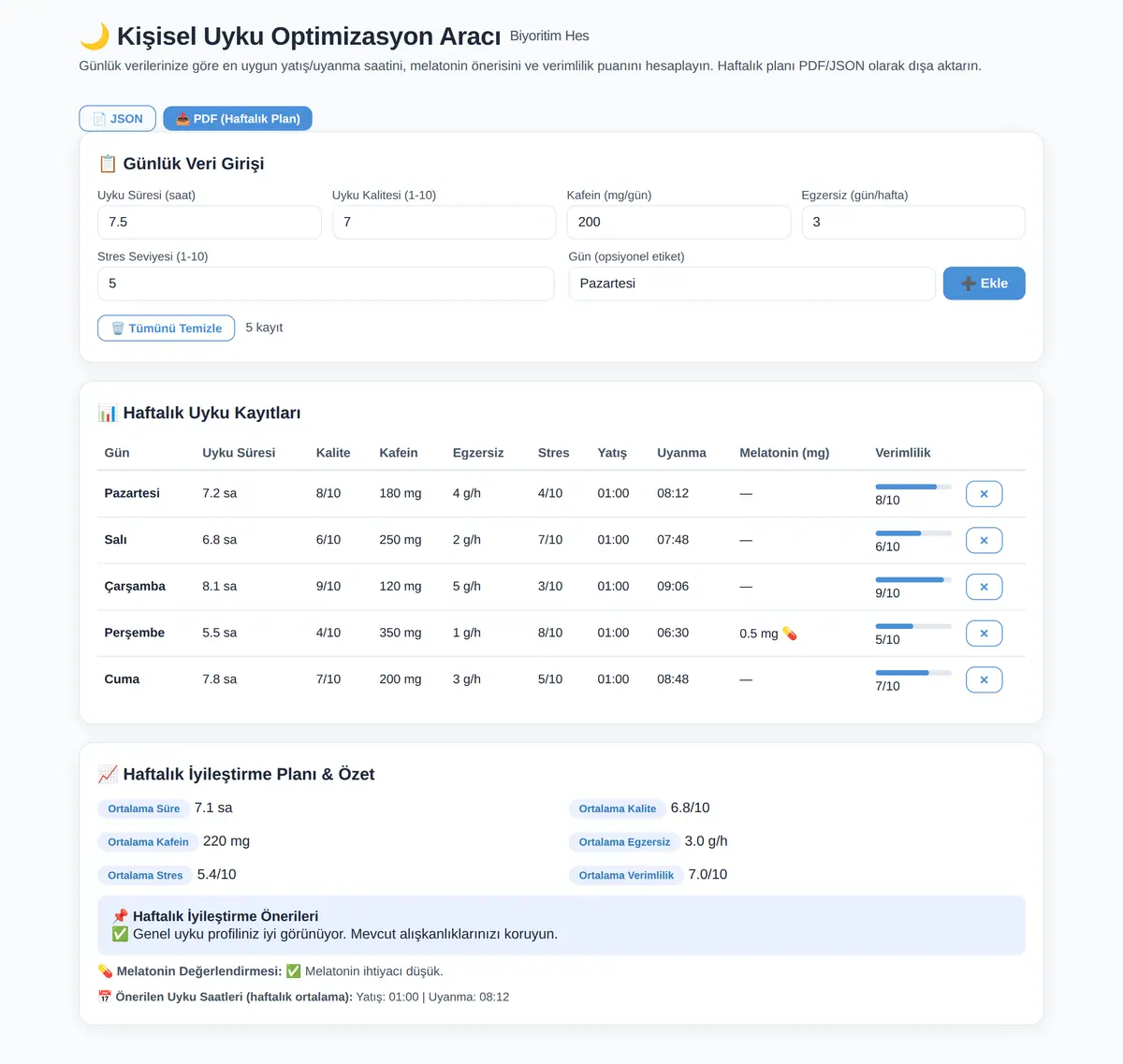Focus the Egzersiz (gün/hafta) field

[x=913, y=222]
